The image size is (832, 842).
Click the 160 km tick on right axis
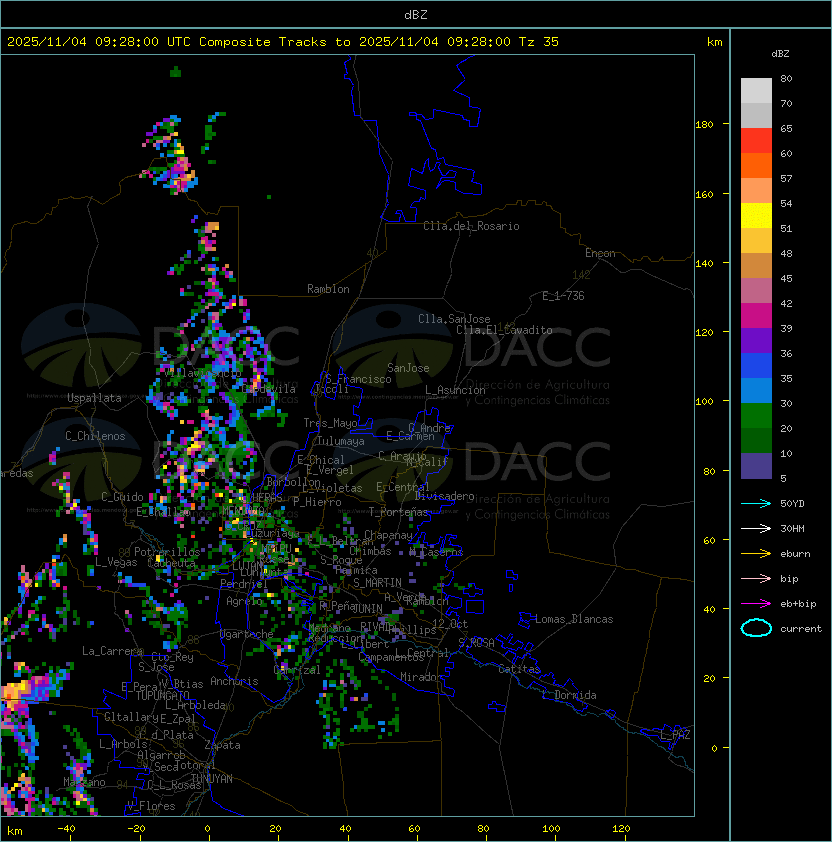pyautogui.click(x=704, y=194)
